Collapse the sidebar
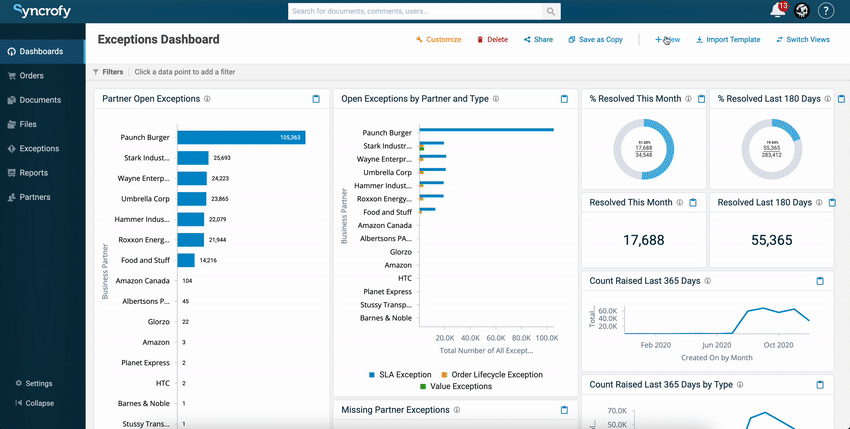Screen dimensions: 850x429 34,404
